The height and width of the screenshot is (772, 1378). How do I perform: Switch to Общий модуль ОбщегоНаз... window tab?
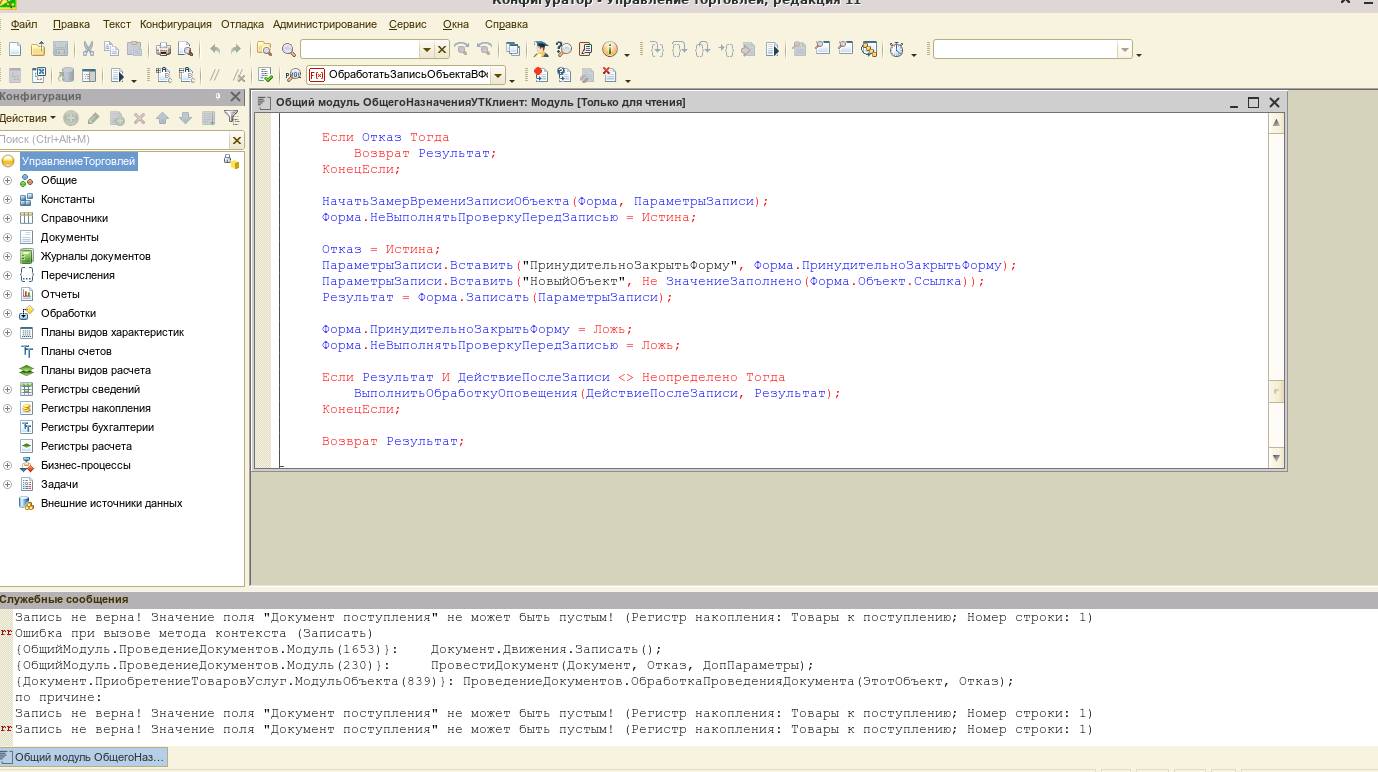[x=84, y=758]
